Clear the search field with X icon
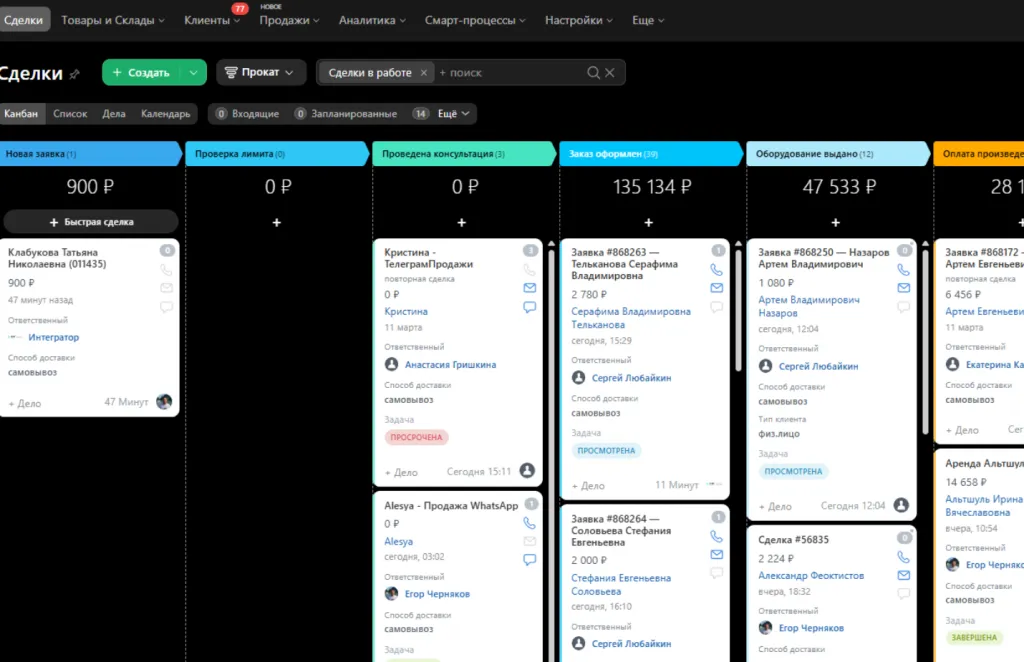Screen dimensions: 1024x662 pos(609,72)
